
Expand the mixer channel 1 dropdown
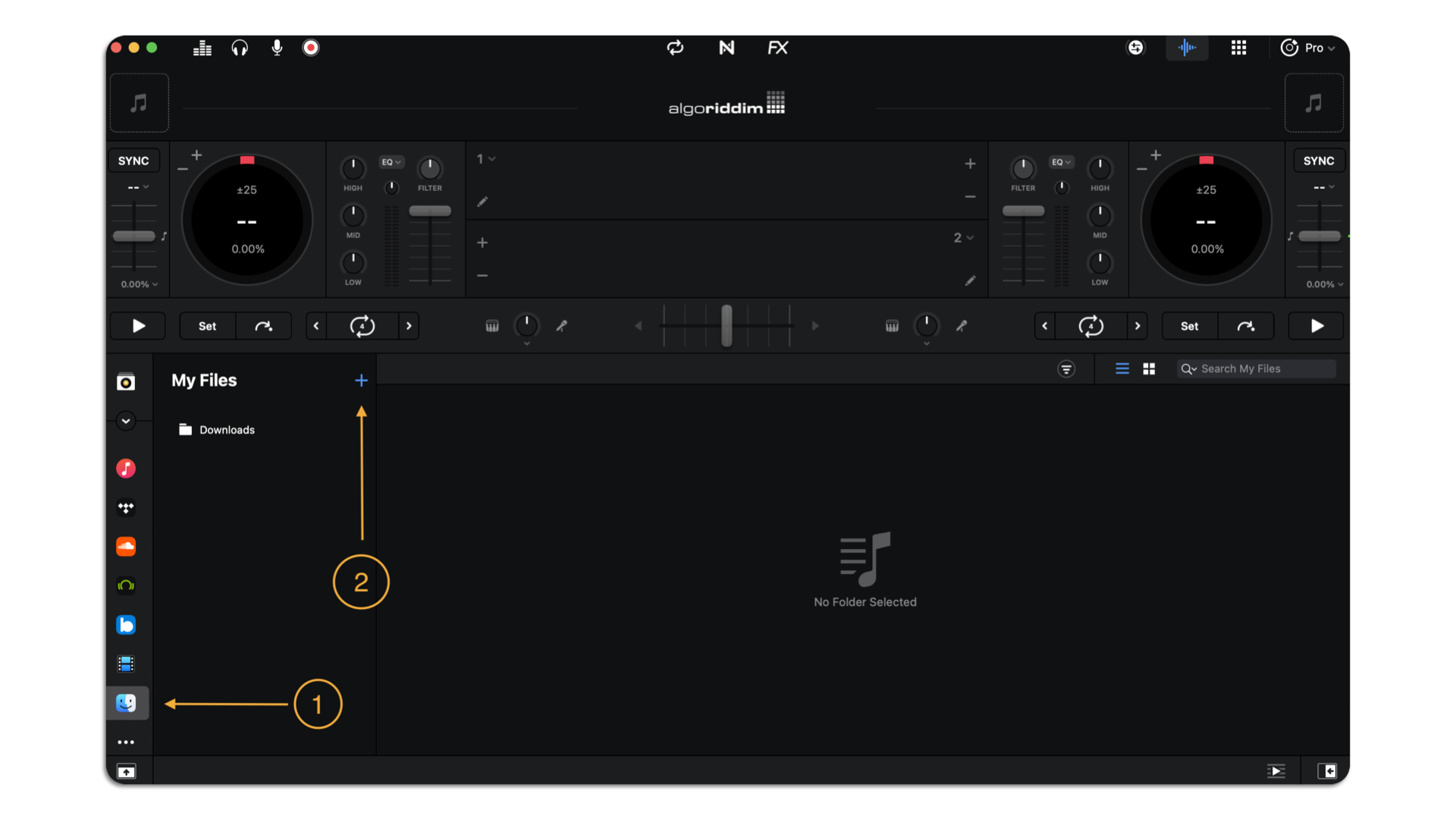coord(485,159)
